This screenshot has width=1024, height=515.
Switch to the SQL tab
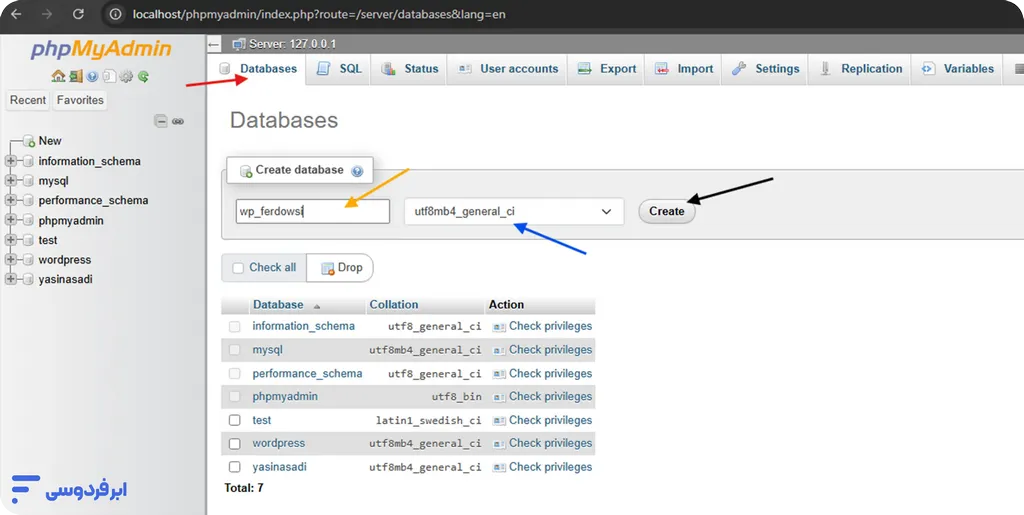click(x=339, y=69)
